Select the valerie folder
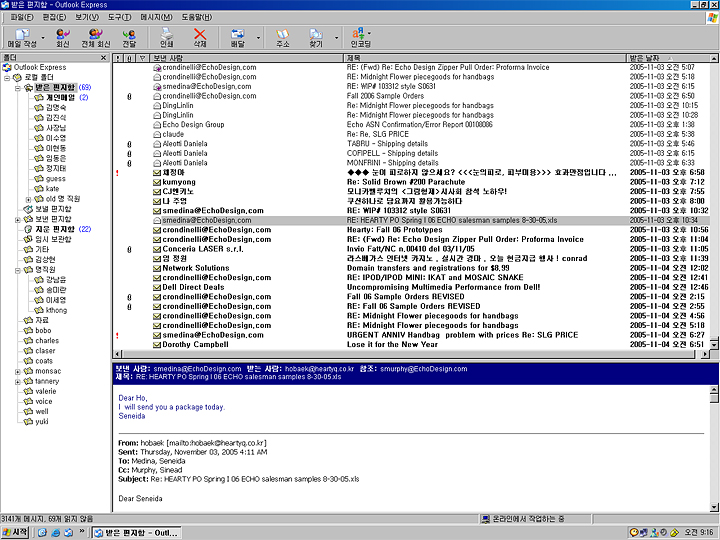The width and height of the screenshot is (720, 540). [40, 391]
